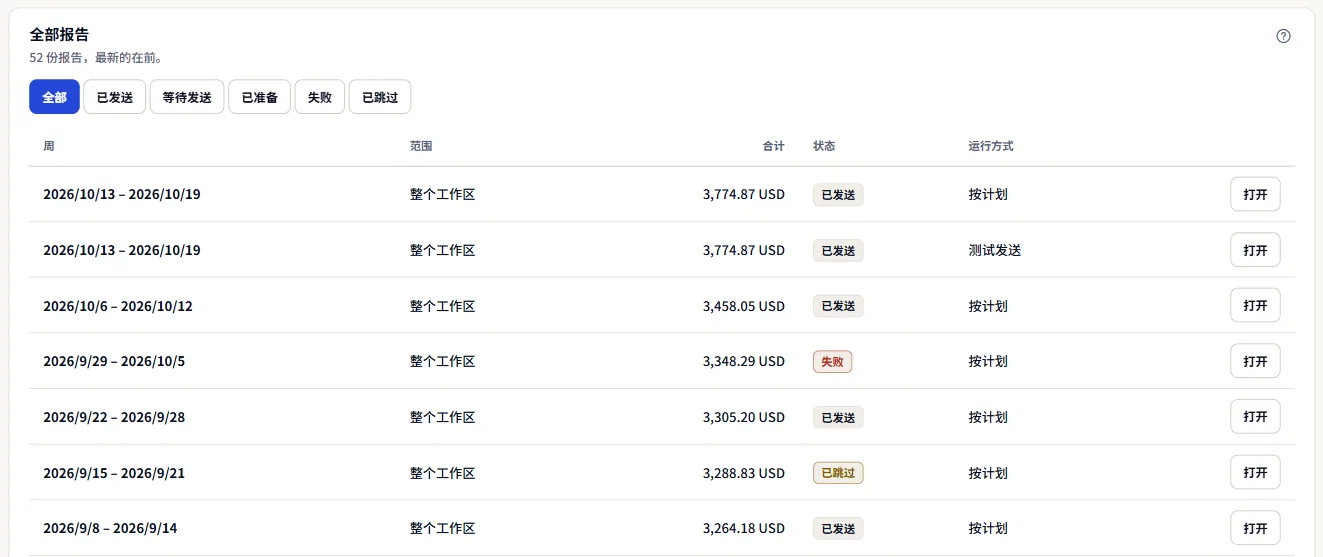Open the 测试发送 report for 2026/10/13
Screen dimensions: 1323x557
pos(1255,250)
